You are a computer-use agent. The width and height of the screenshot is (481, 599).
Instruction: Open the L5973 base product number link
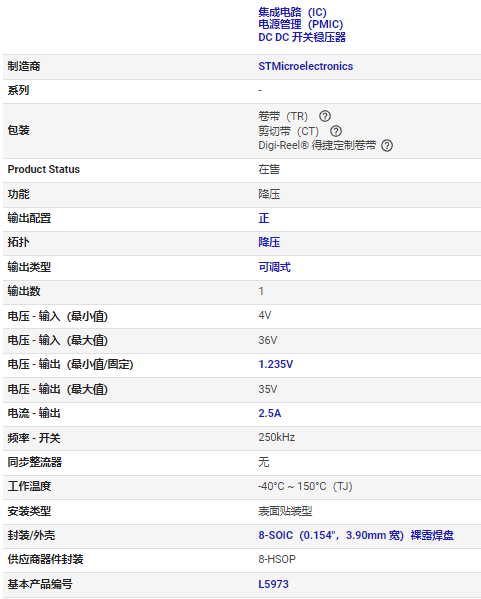[x=274, y=584]
